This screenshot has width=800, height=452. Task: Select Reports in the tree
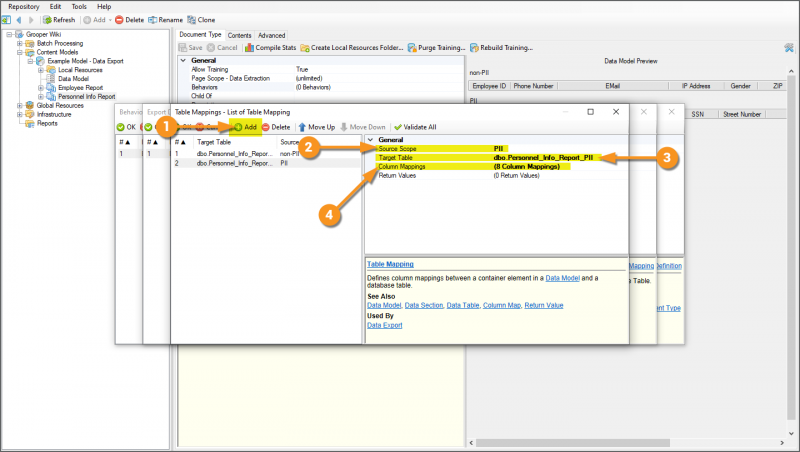(x=47, y=123)
